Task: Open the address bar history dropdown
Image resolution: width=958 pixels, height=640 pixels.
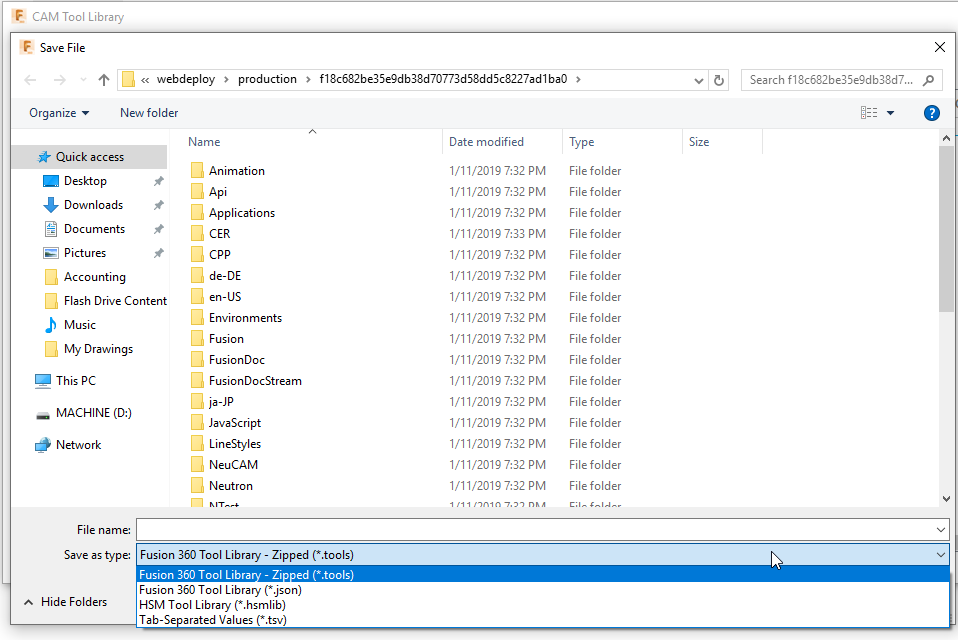Action: coord(699,80)
